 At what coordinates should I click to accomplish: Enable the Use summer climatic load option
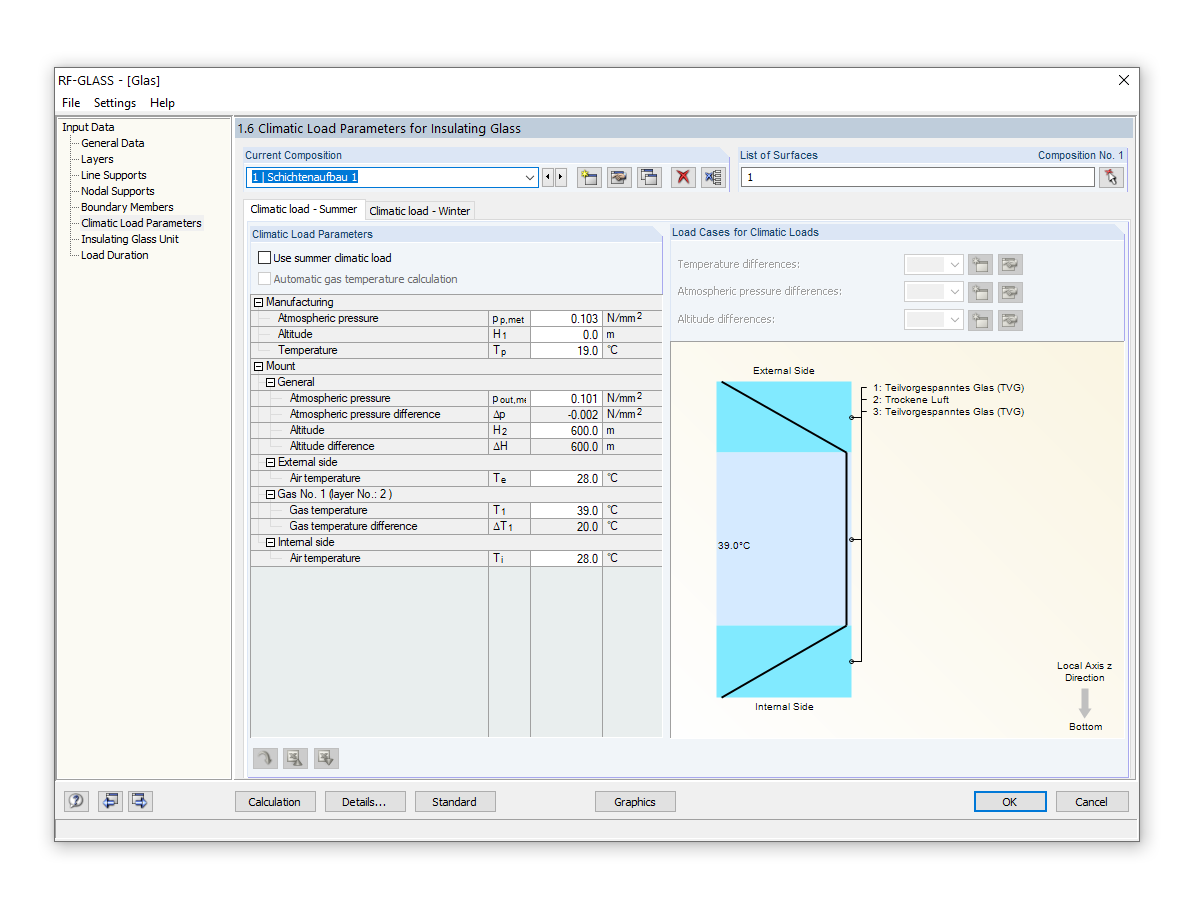pyautogui.click(x=265, y=257)
